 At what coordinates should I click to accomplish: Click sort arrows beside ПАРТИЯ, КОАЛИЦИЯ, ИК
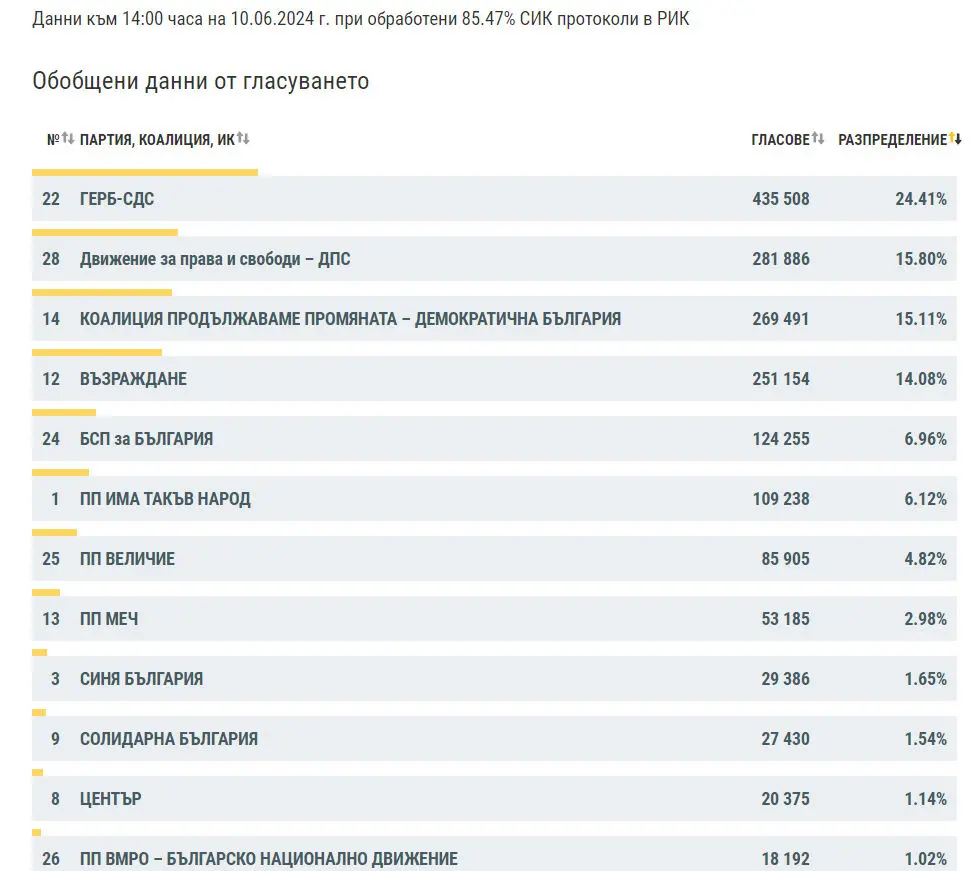pos(243,139)
